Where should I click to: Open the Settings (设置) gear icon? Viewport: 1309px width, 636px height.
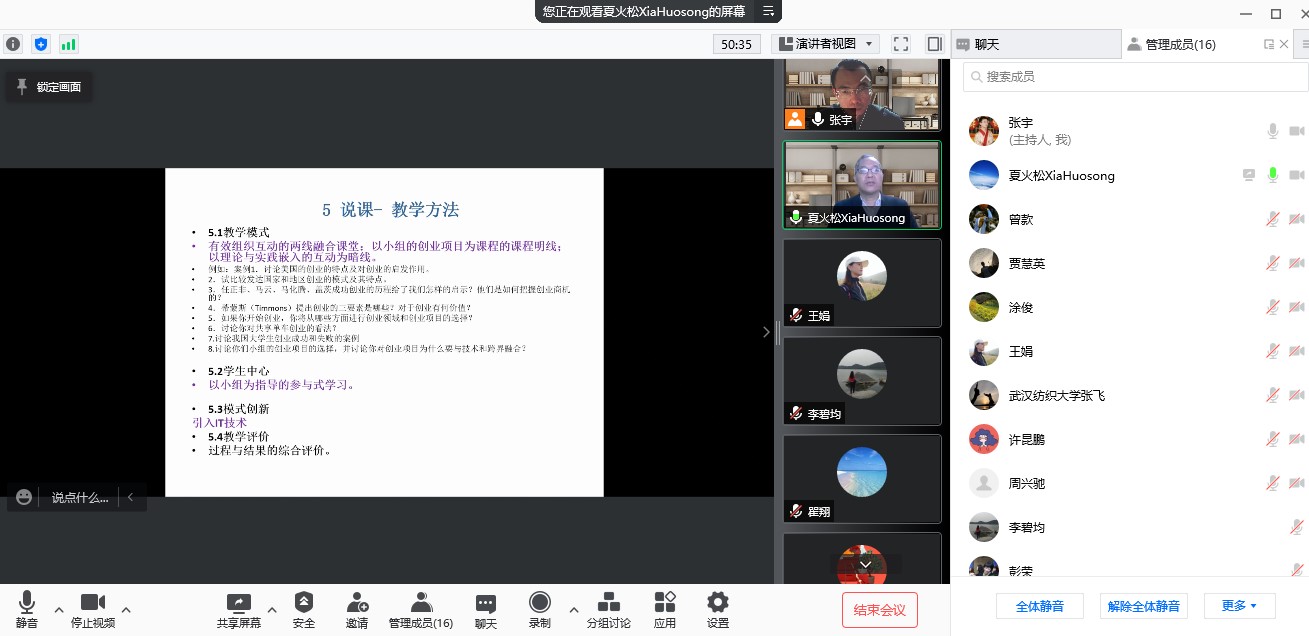718,603
